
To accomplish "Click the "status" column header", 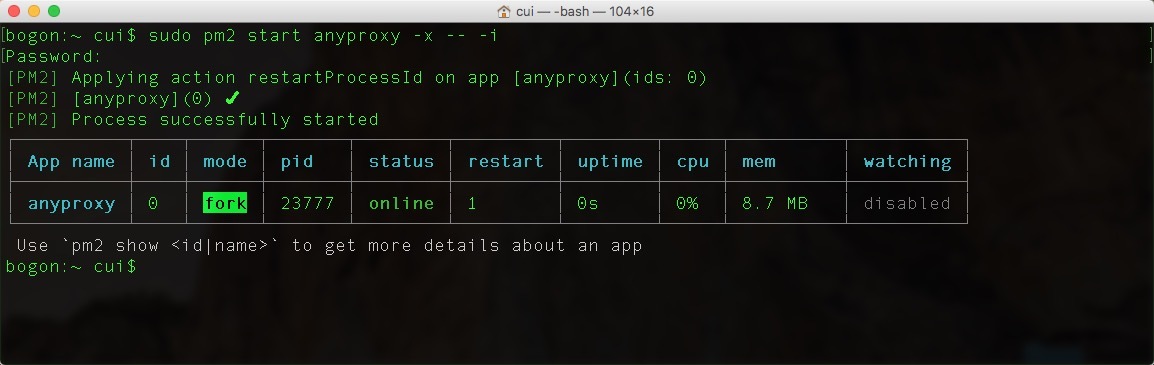I will tap(401, 161).
